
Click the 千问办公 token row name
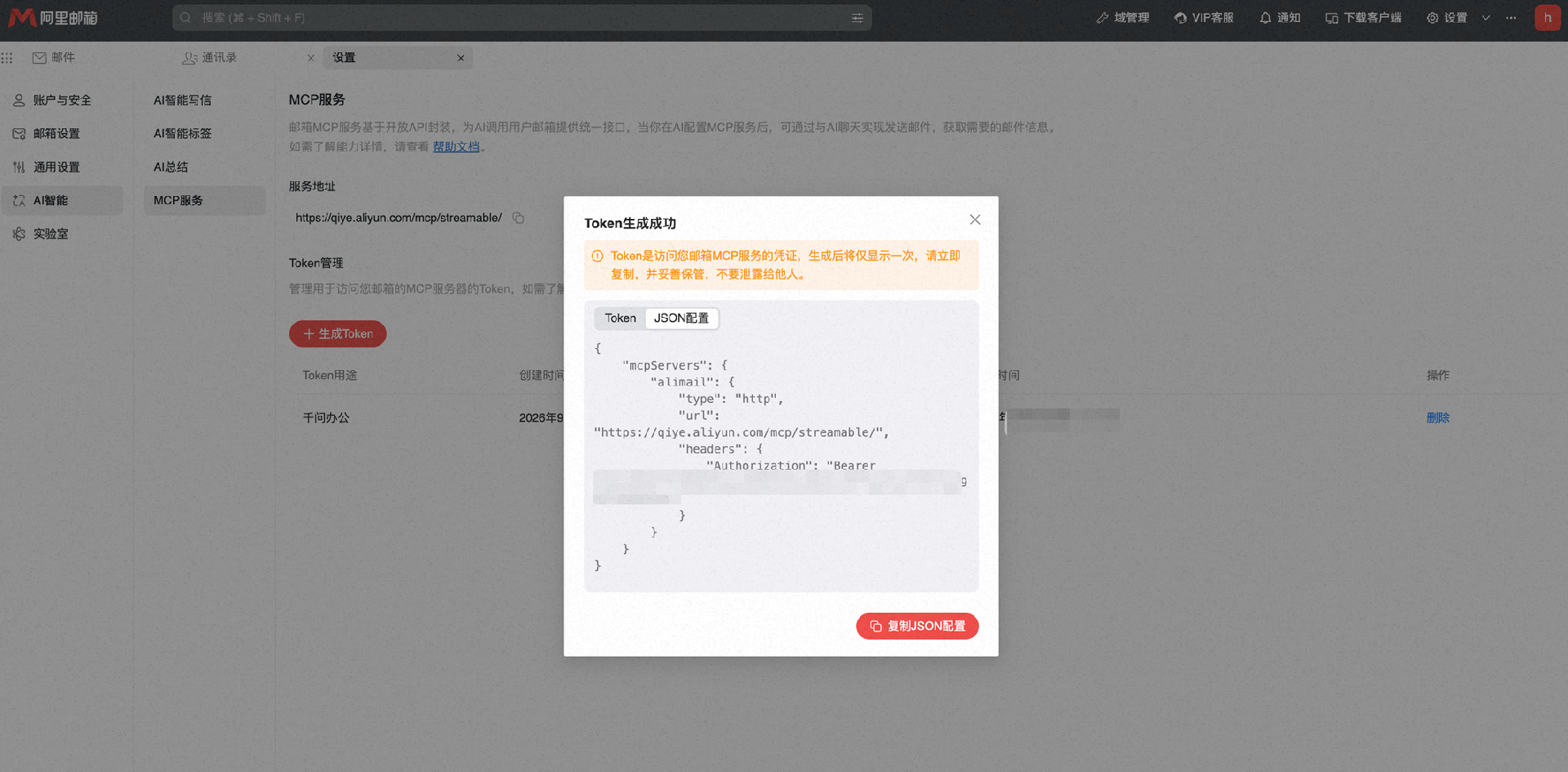pos(326,418)
